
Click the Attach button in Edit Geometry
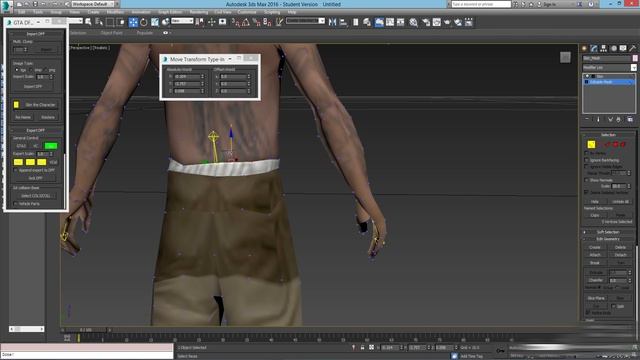pyautogui.click(x=595, y=255)
